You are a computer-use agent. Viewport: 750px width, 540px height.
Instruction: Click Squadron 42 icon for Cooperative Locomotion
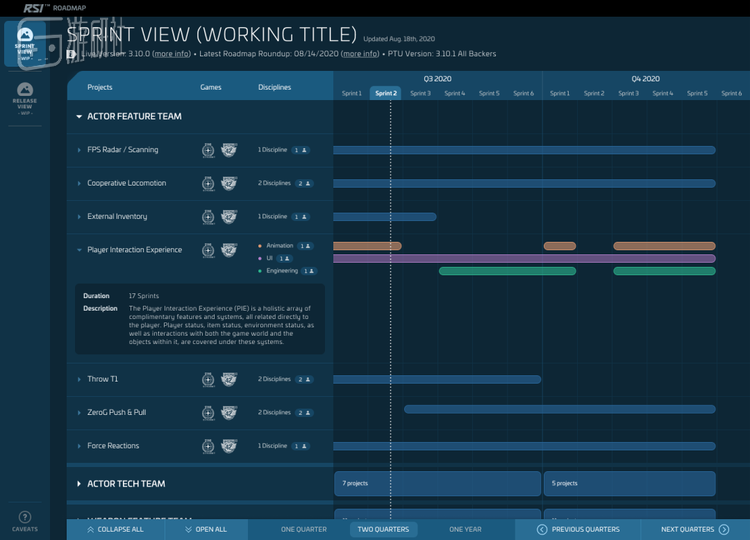229,183
